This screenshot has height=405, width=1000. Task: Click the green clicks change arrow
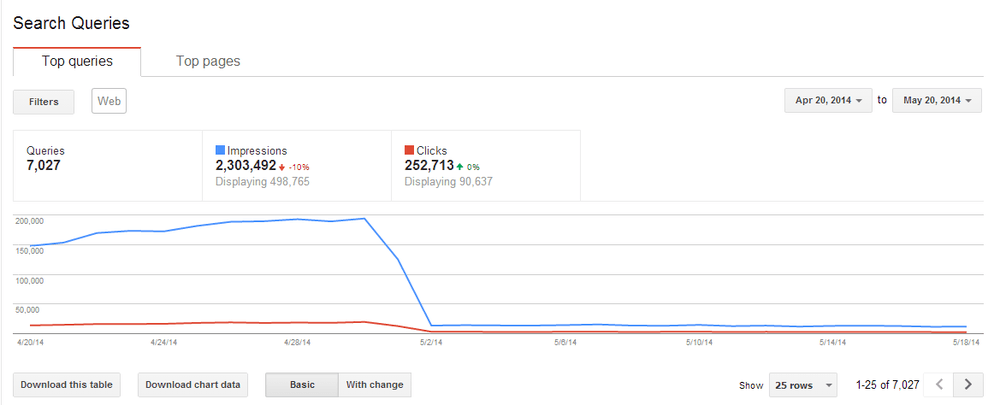coord(460,166)
